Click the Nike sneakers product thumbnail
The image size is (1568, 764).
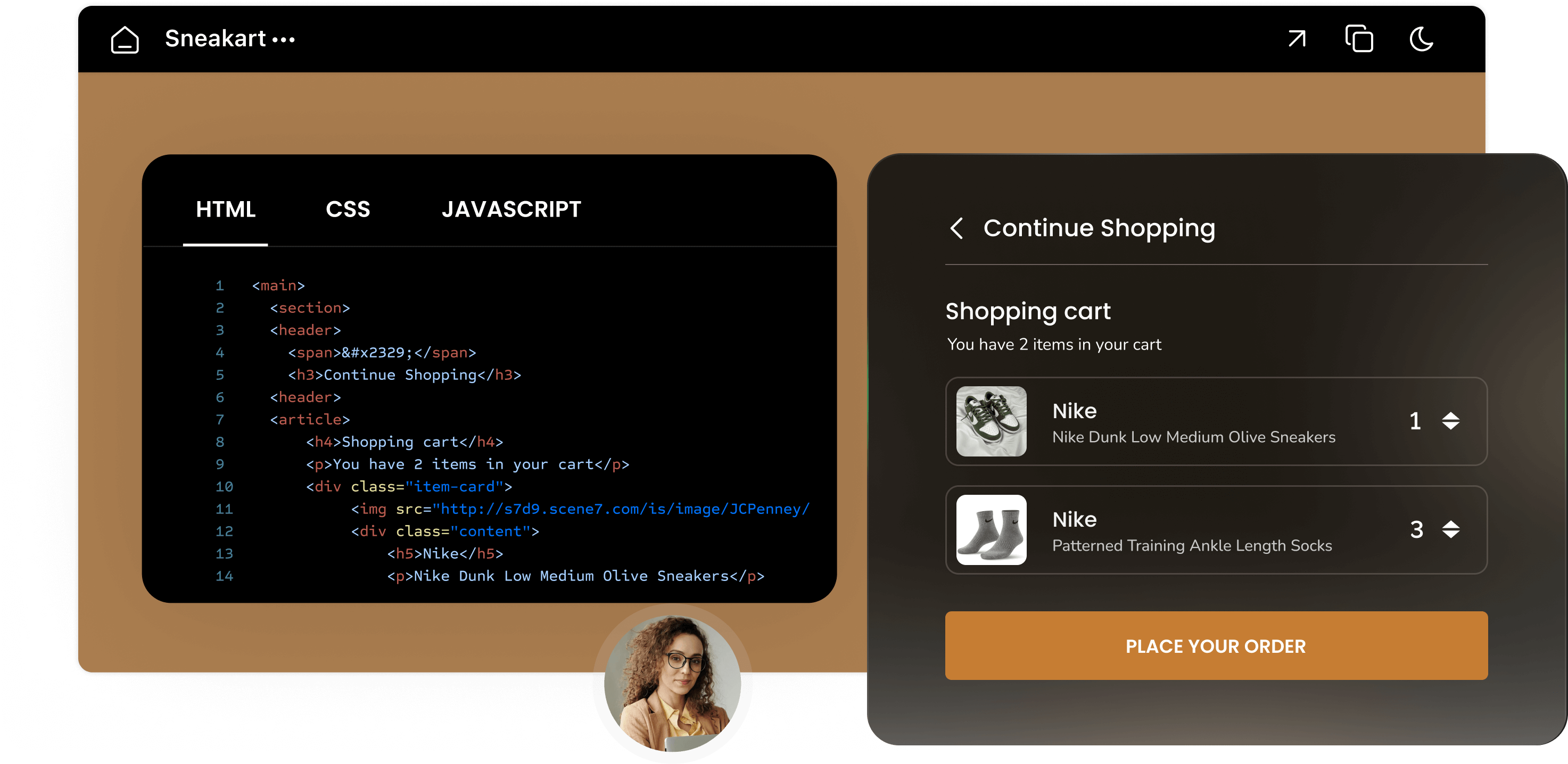coord(991,421)
